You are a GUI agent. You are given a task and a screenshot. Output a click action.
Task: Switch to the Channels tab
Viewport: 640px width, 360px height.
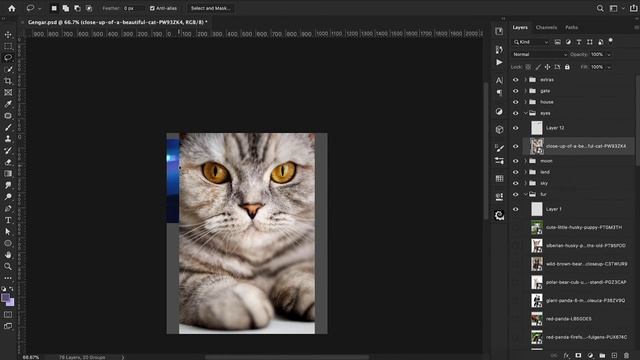[x=546, y=27]
